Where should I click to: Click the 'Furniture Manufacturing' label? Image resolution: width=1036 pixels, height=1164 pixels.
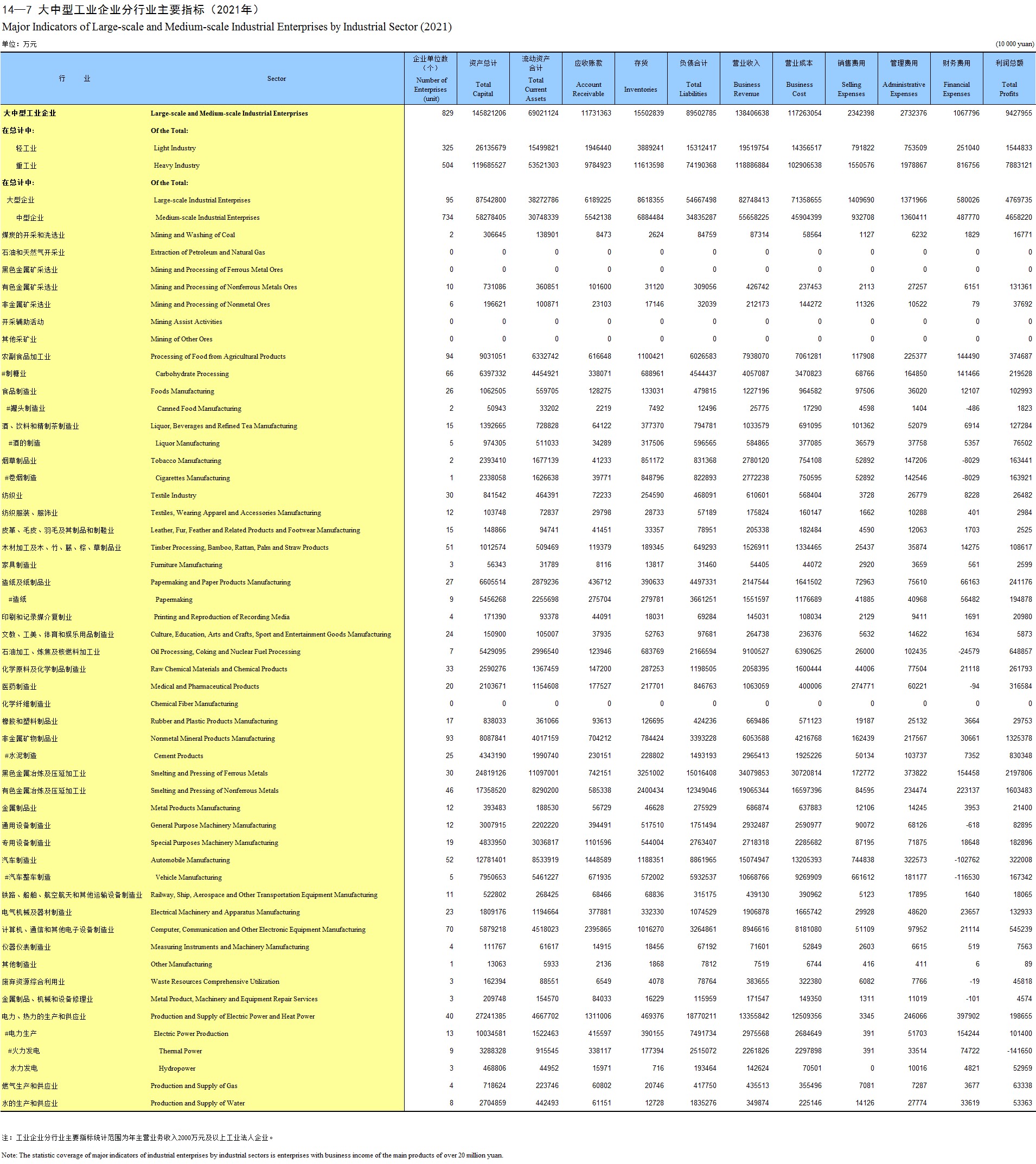(x=186, y=565)
